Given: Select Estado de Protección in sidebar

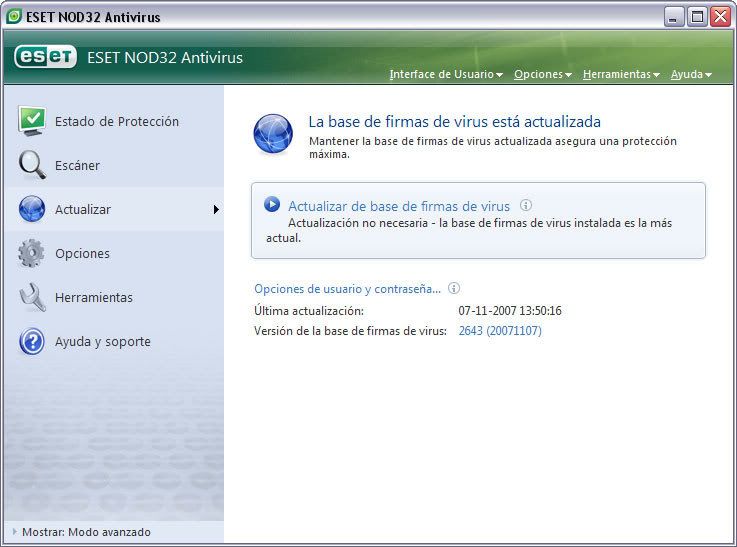Looking at the screenshot, I should tap(117, 121).
